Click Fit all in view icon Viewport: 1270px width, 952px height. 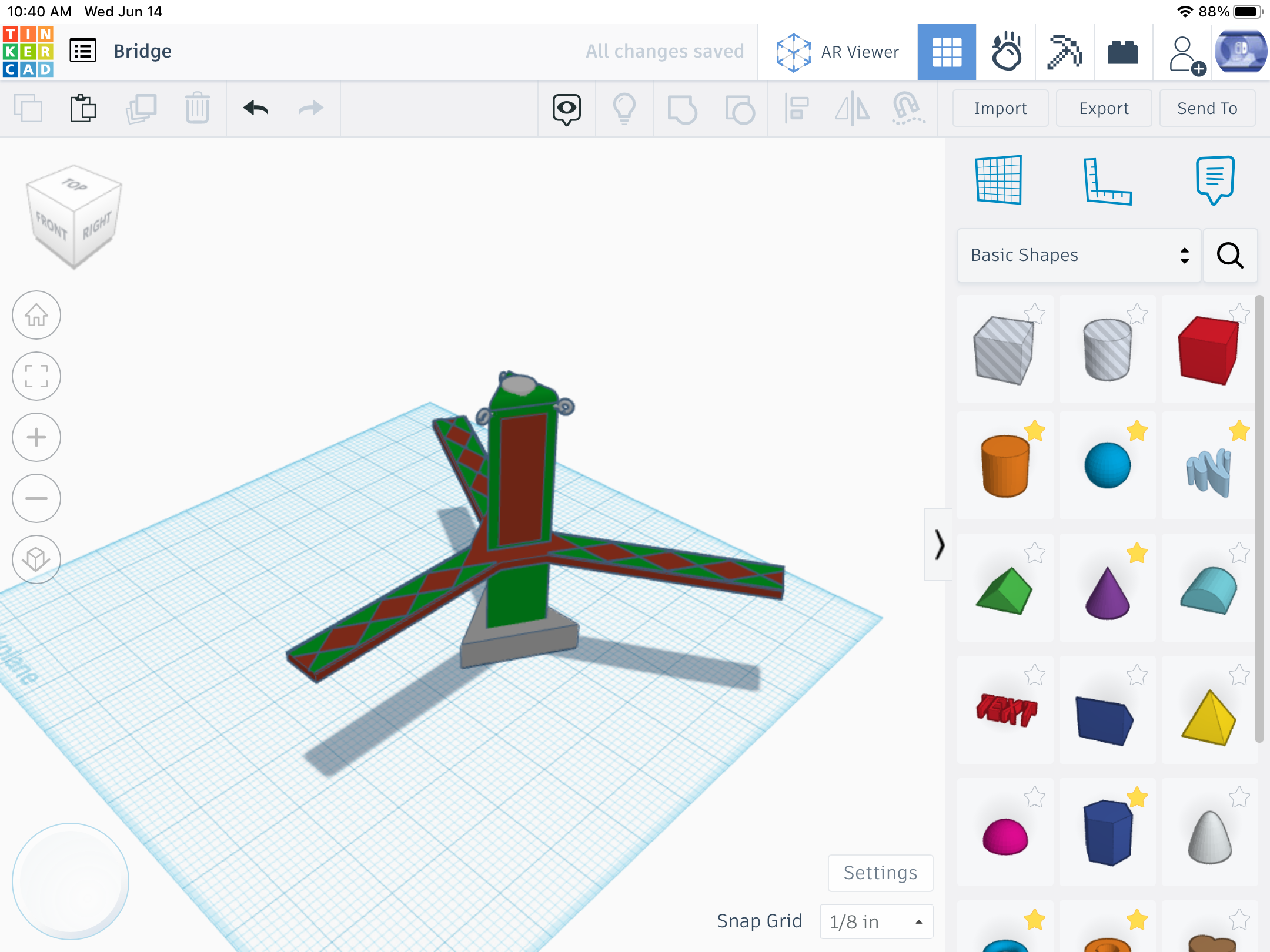tap(36, 376)
